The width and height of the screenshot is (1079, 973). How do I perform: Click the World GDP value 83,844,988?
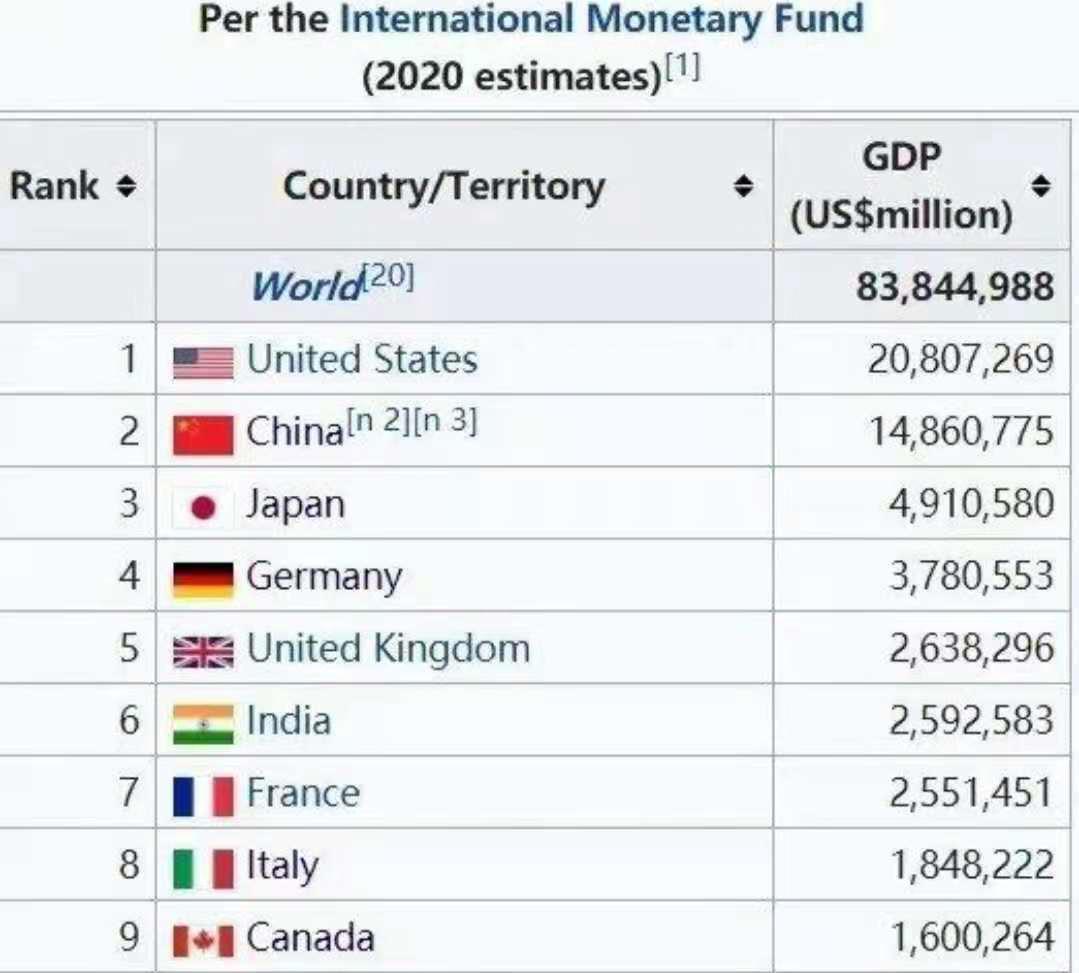coord(954,288)
